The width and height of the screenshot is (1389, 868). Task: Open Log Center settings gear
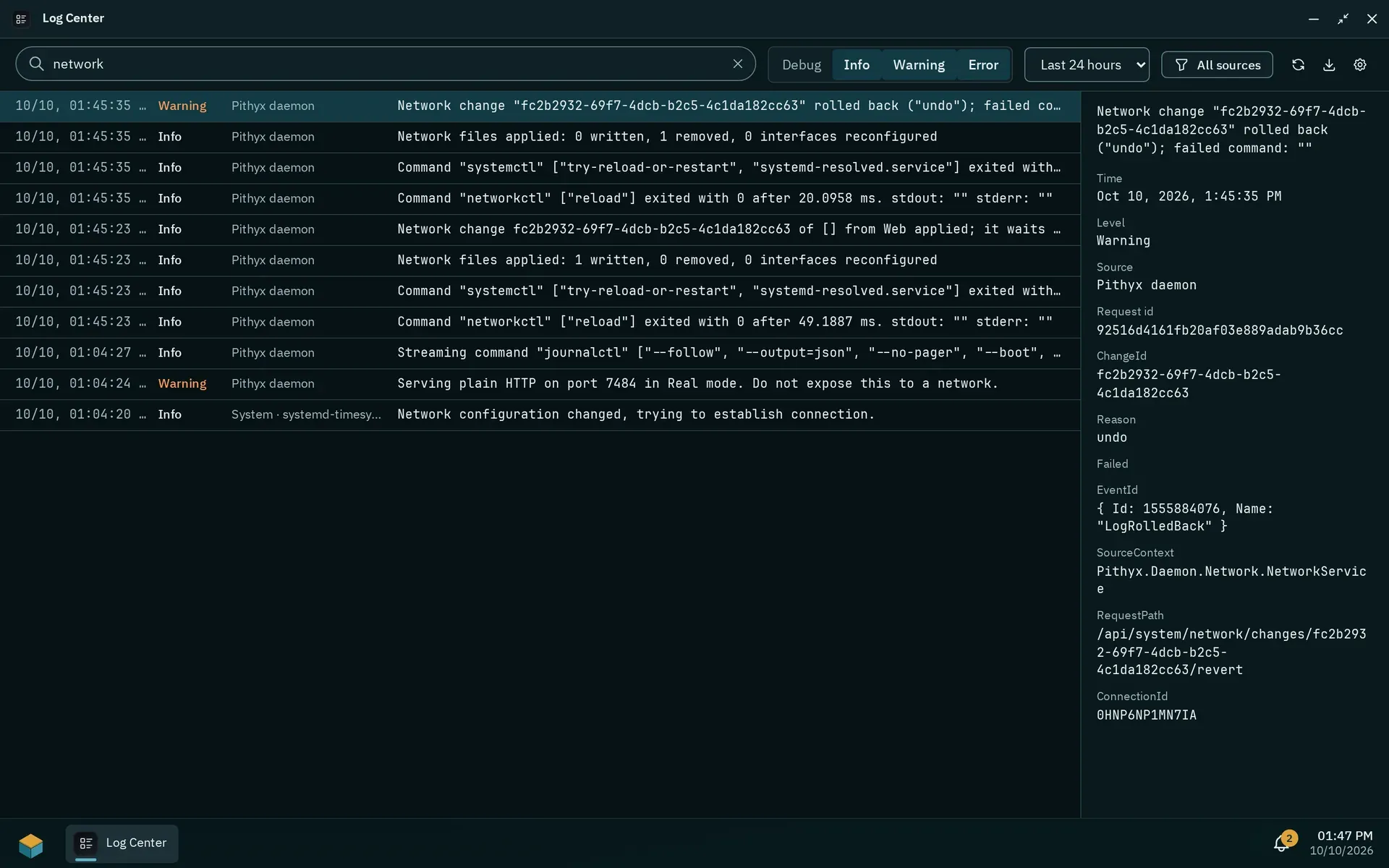[x=1360, y=65]
